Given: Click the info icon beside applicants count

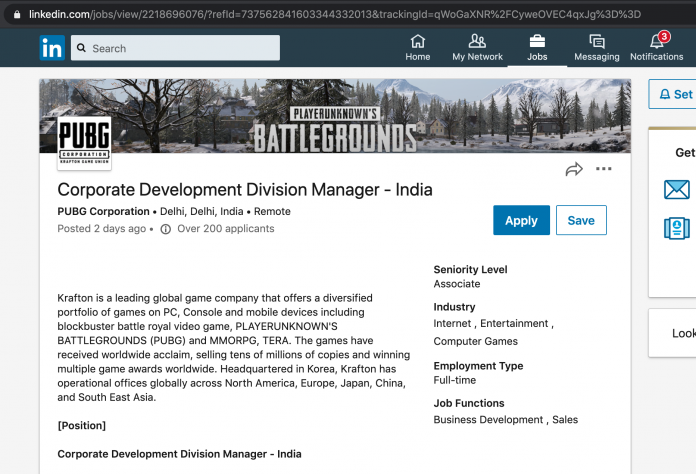Looking at the screenshot, I should click(166, 229).
